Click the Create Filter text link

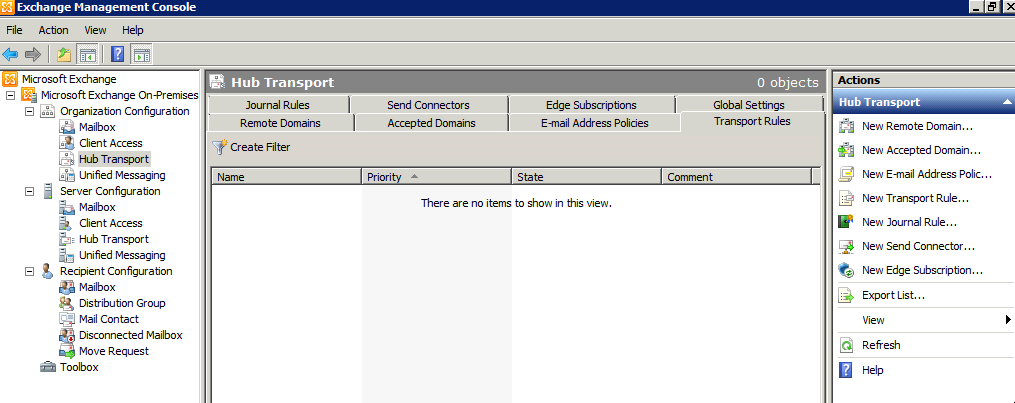pyautogui.click(x=260, y=147)
